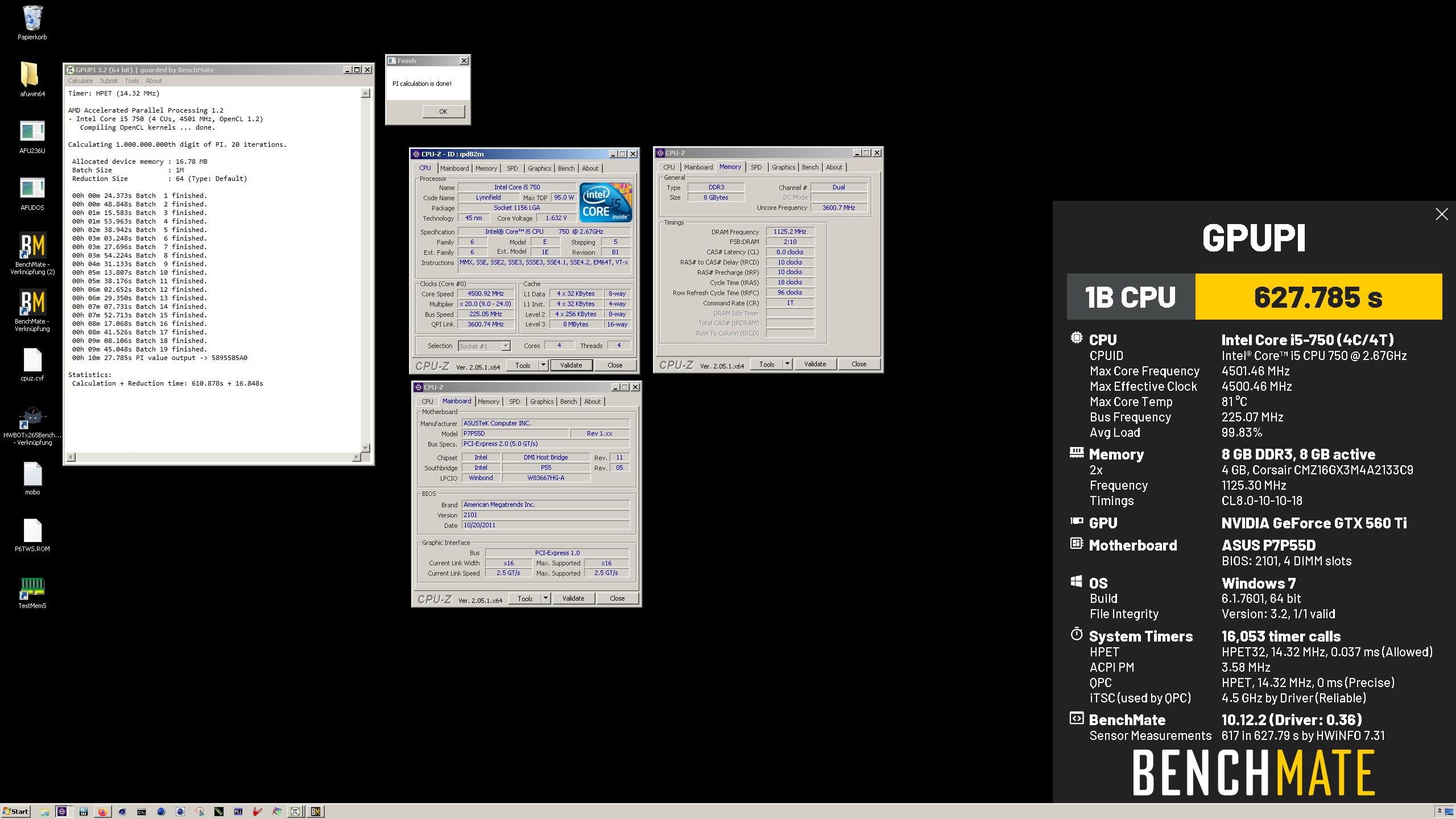
Task: Select BenchMate Verknüpfung (2) shortcut icon
Action: click(32, 254)
